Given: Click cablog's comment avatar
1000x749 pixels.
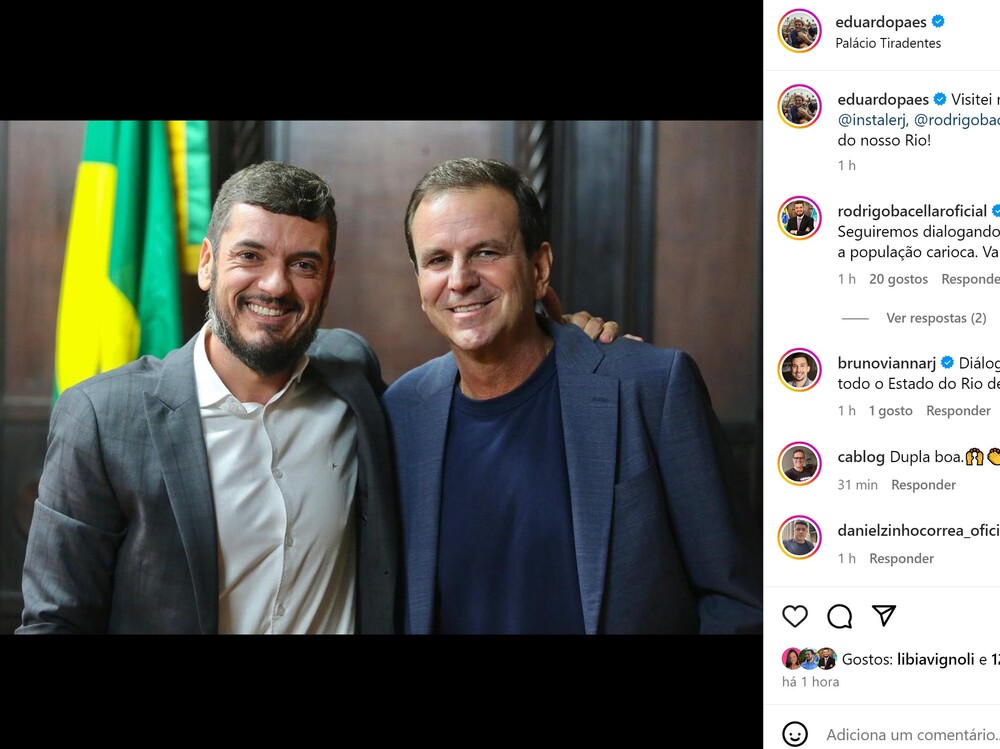Looking at the screenshot, I should point(799,464).
